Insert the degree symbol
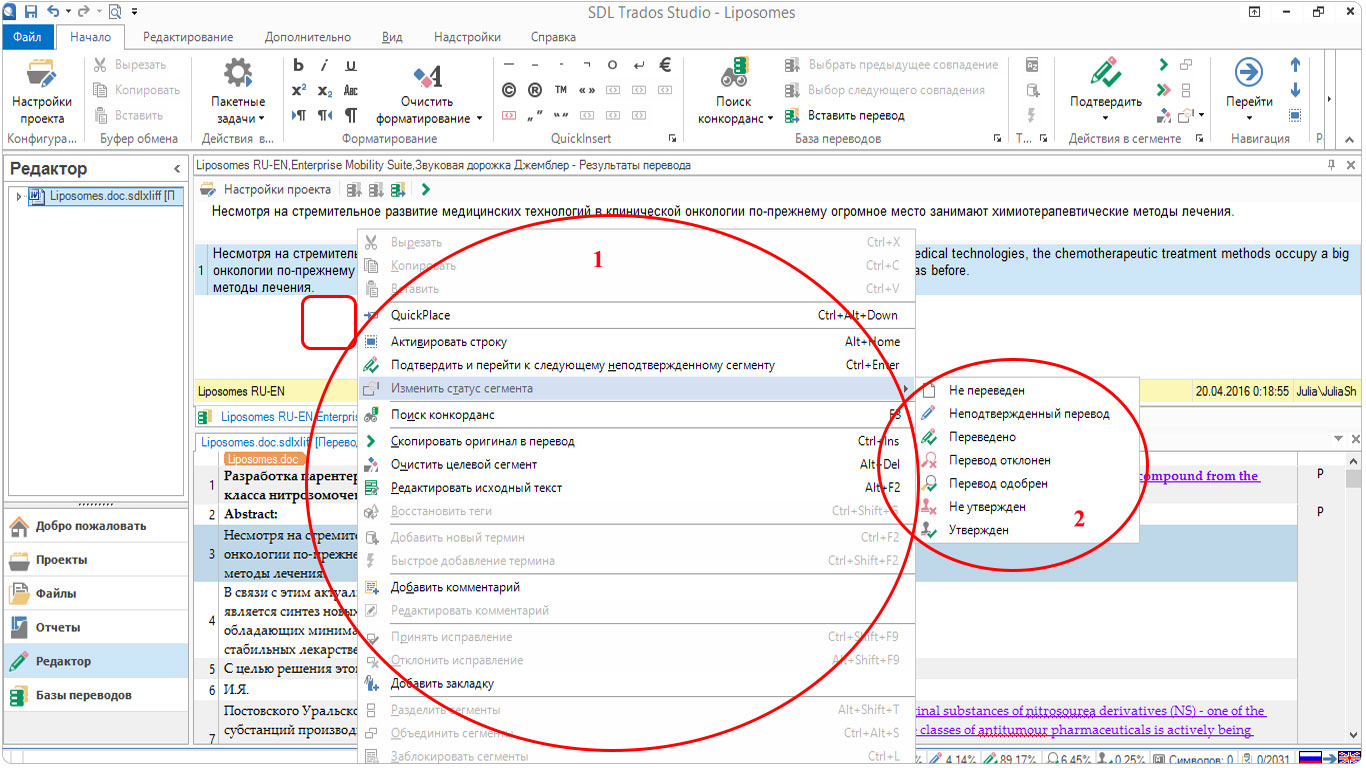1366x768 pixels. pyautogui.click(x=613, y=65)
